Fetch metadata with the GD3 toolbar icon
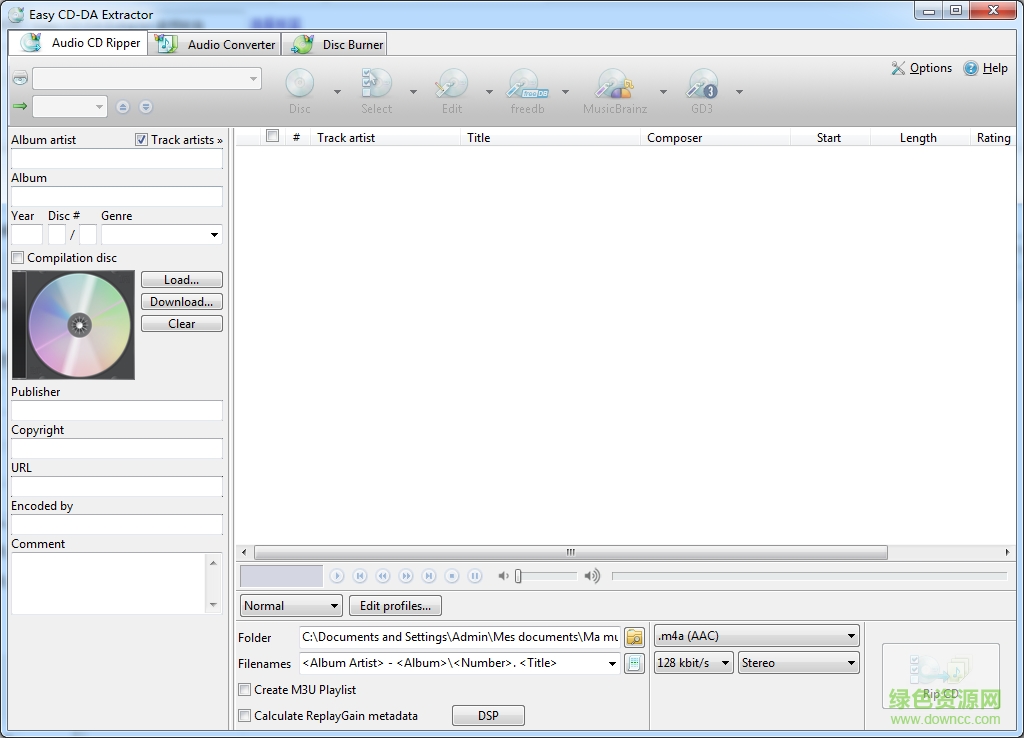This screenshot has height=738, width=1024. [702, 85]
